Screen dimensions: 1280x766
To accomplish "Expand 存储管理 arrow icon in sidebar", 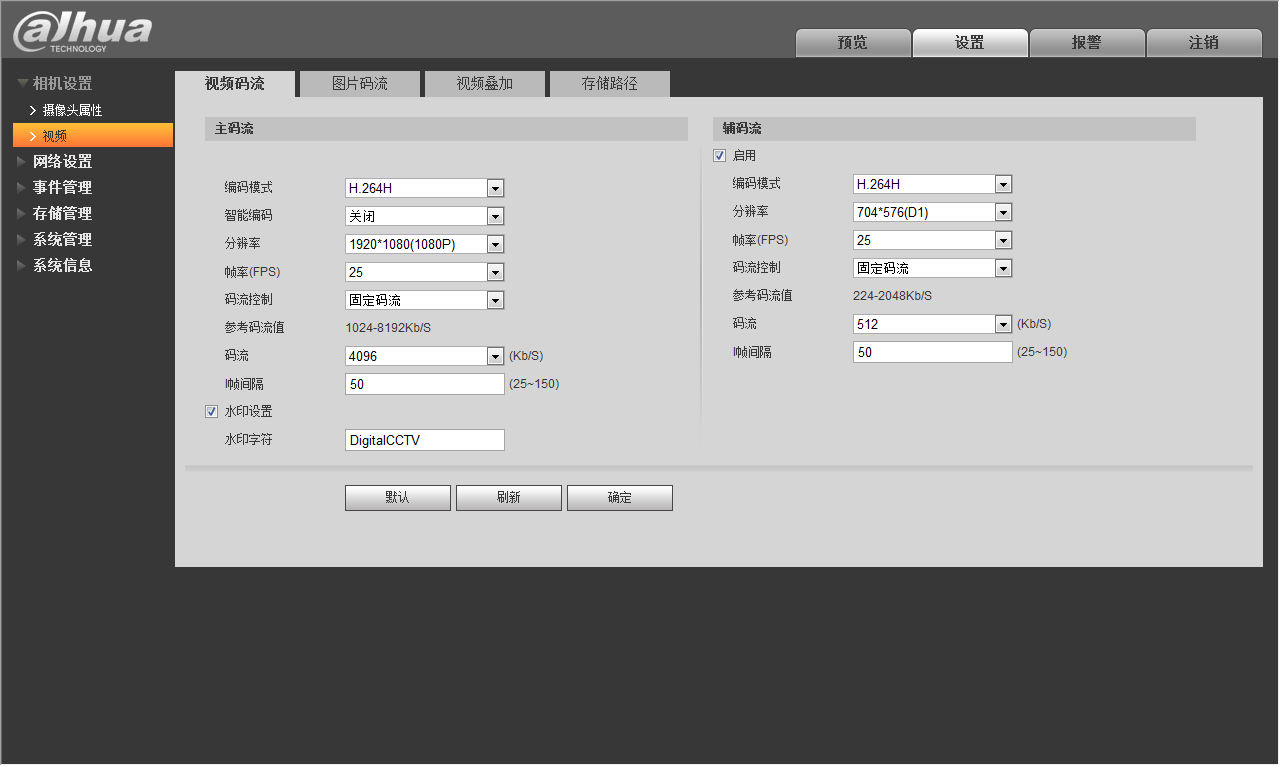I will [x=22, y=213].
